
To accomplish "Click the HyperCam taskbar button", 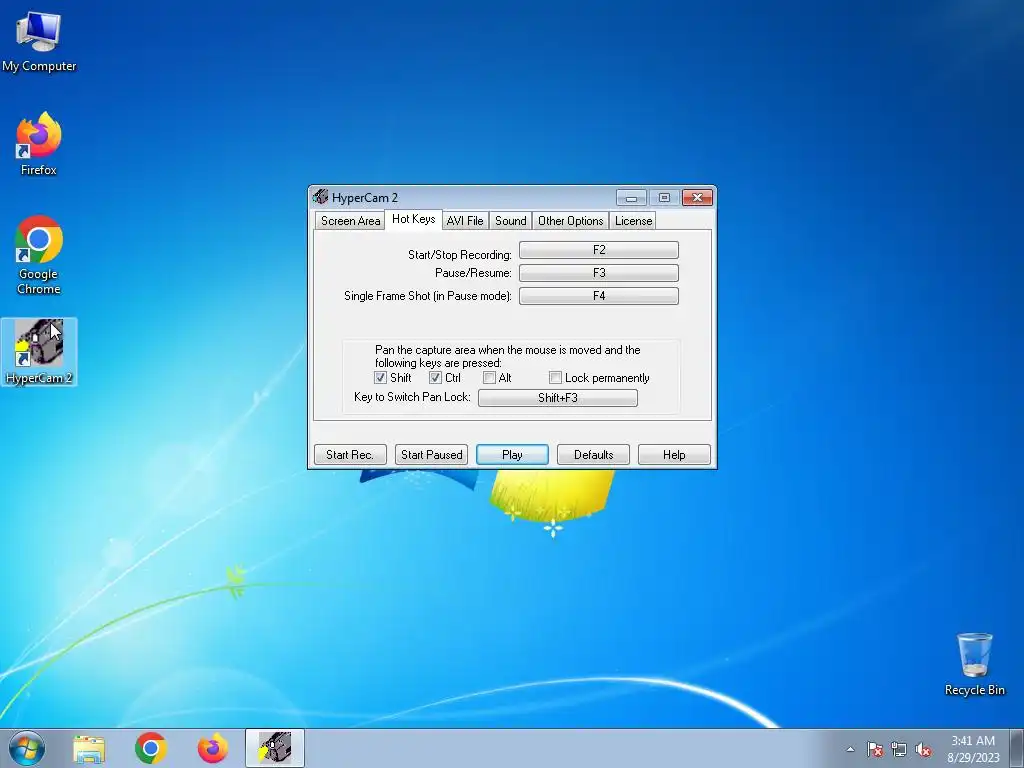I will click(x=275, y=748).
